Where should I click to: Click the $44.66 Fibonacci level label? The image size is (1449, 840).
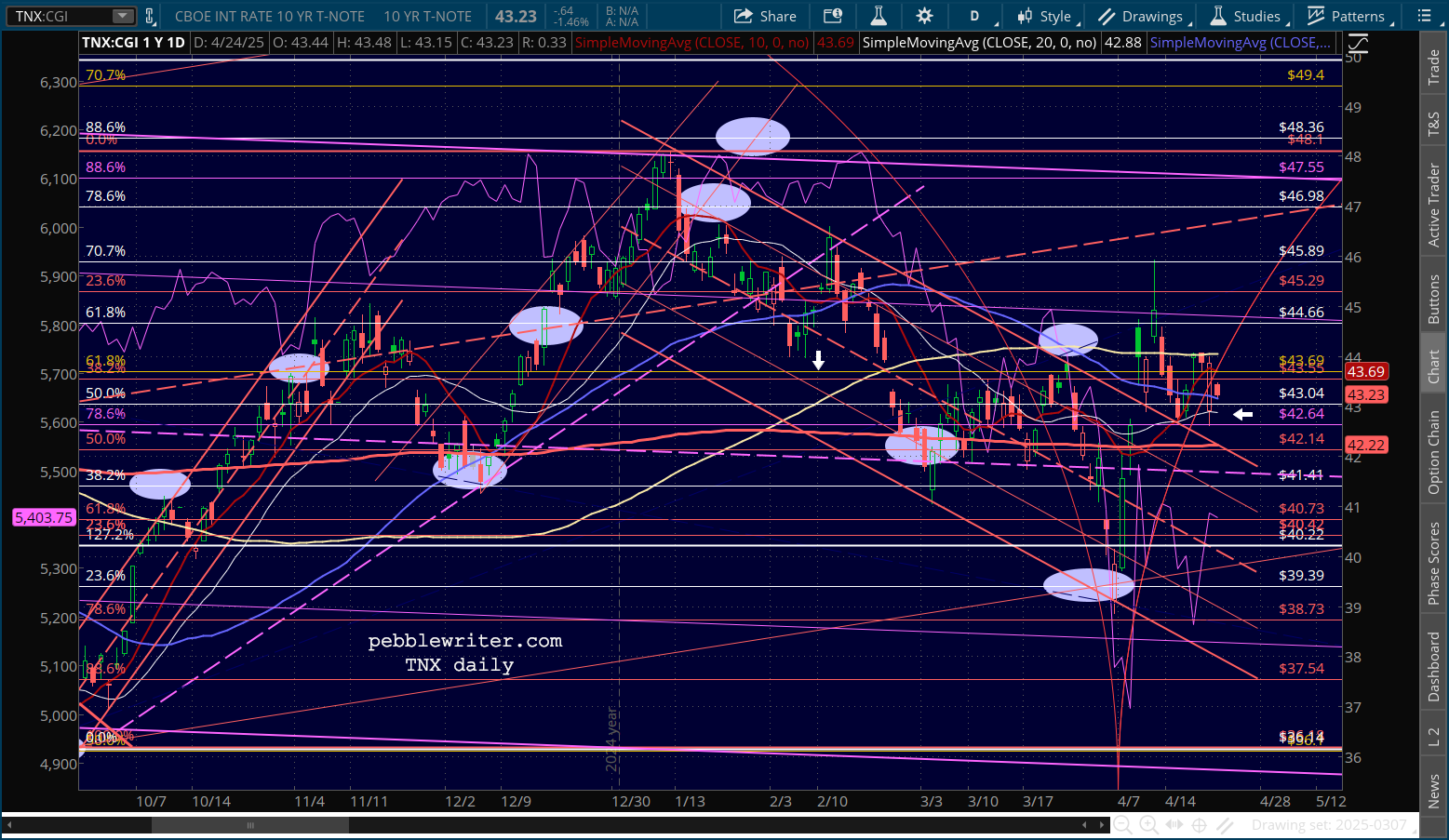[x=1301, y=312]
